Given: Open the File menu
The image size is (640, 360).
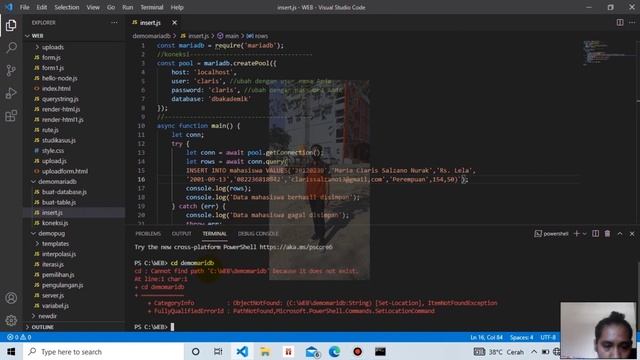Looking at the screenshot, I should tap(24, 7).
